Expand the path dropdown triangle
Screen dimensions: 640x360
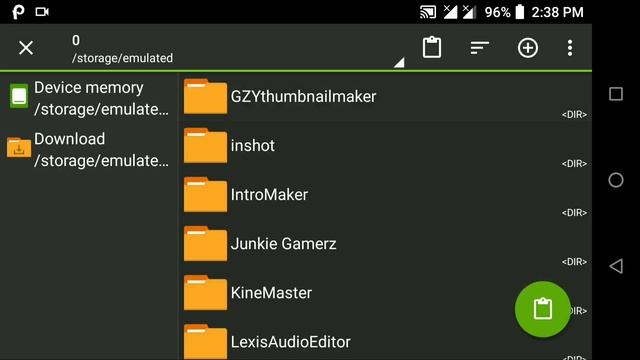[399, 62]
